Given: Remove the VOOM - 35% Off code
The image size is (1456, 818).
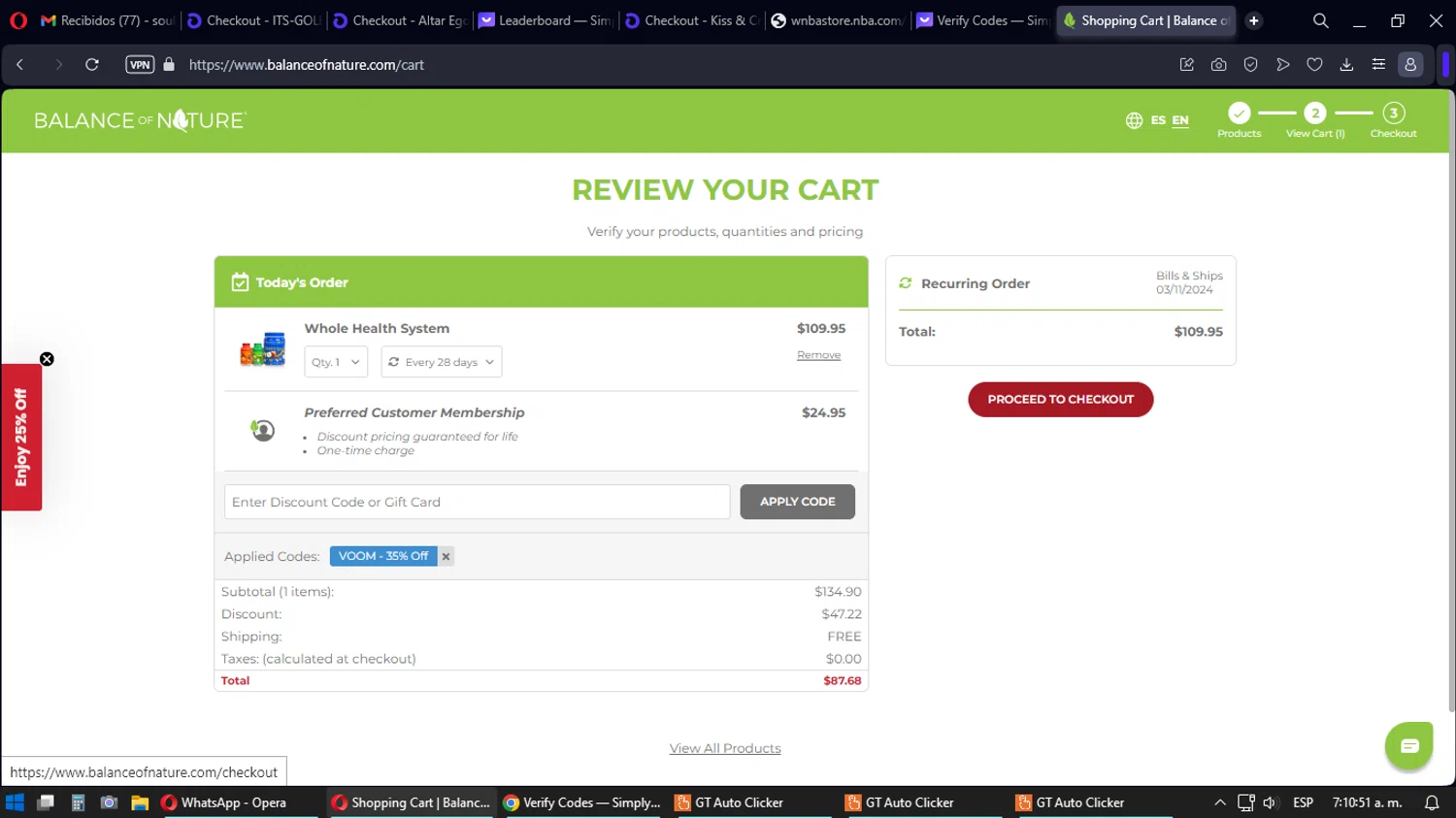Looking at the screenshot, I should [446, 556].
